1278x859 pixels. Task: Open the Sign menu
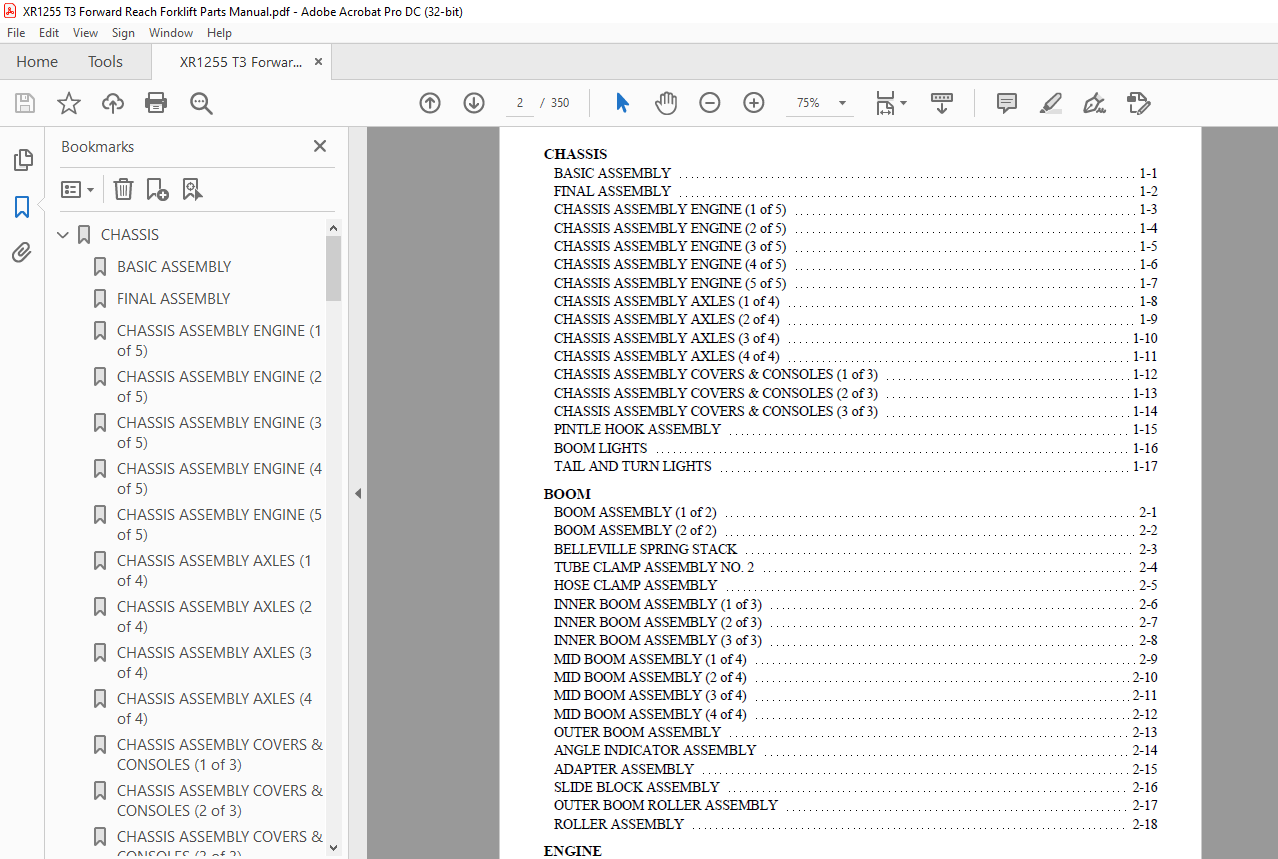pos(123,33)
